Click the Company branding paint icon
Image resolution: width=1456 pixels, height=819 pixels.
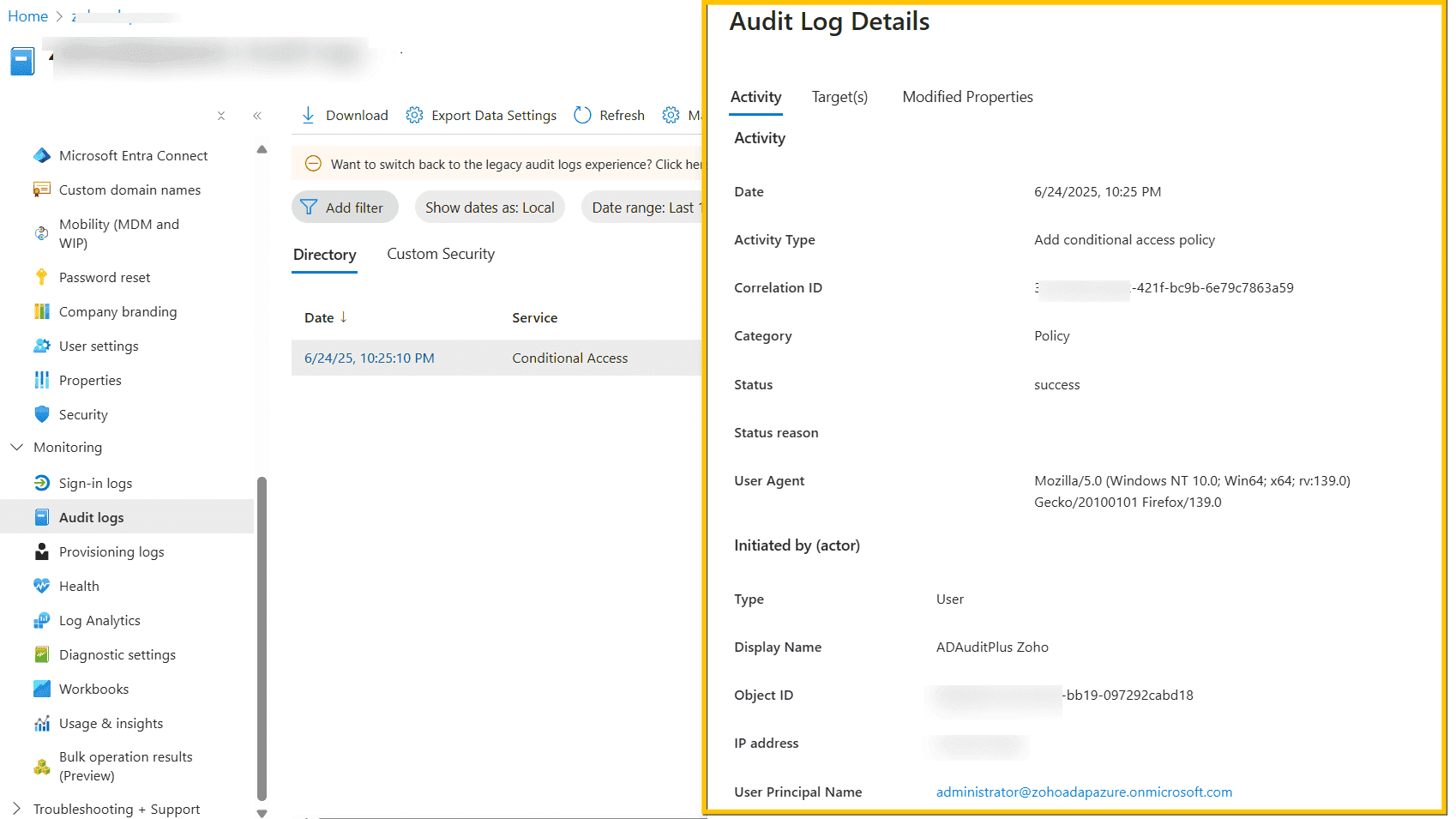coord(42,311)
